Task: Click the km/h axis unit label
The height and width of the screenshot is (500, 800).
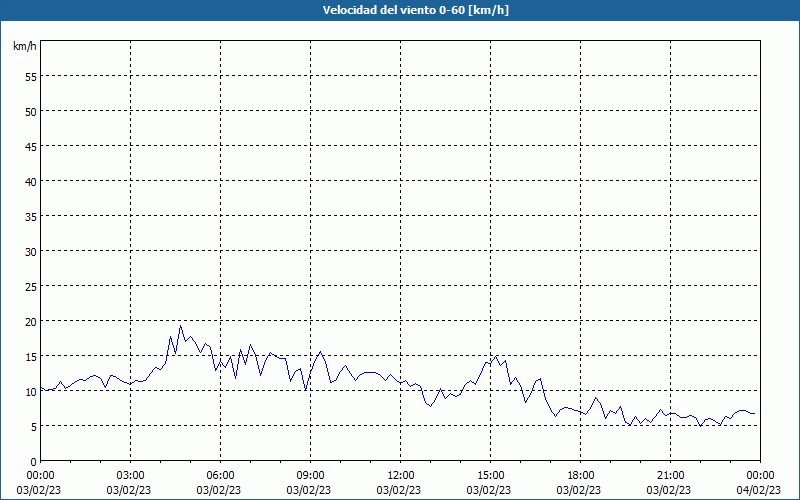Action: (x=25, y=46)
